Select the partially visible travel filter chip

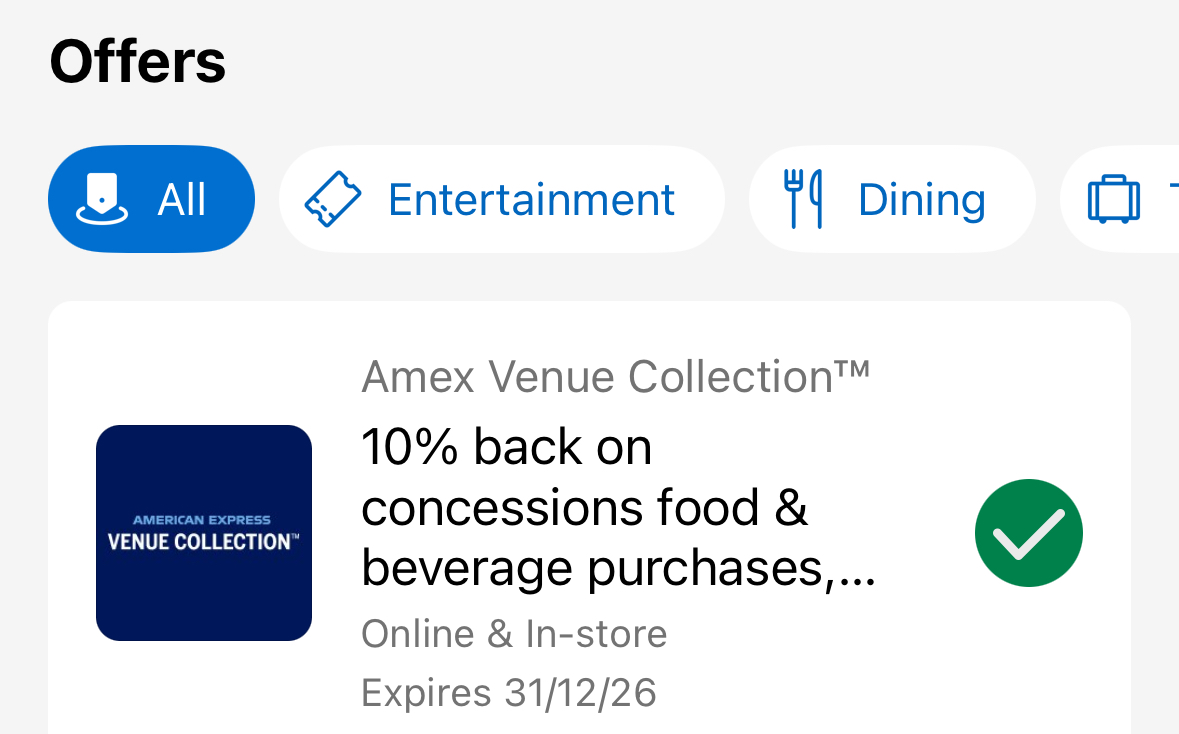pos(1120,199)
